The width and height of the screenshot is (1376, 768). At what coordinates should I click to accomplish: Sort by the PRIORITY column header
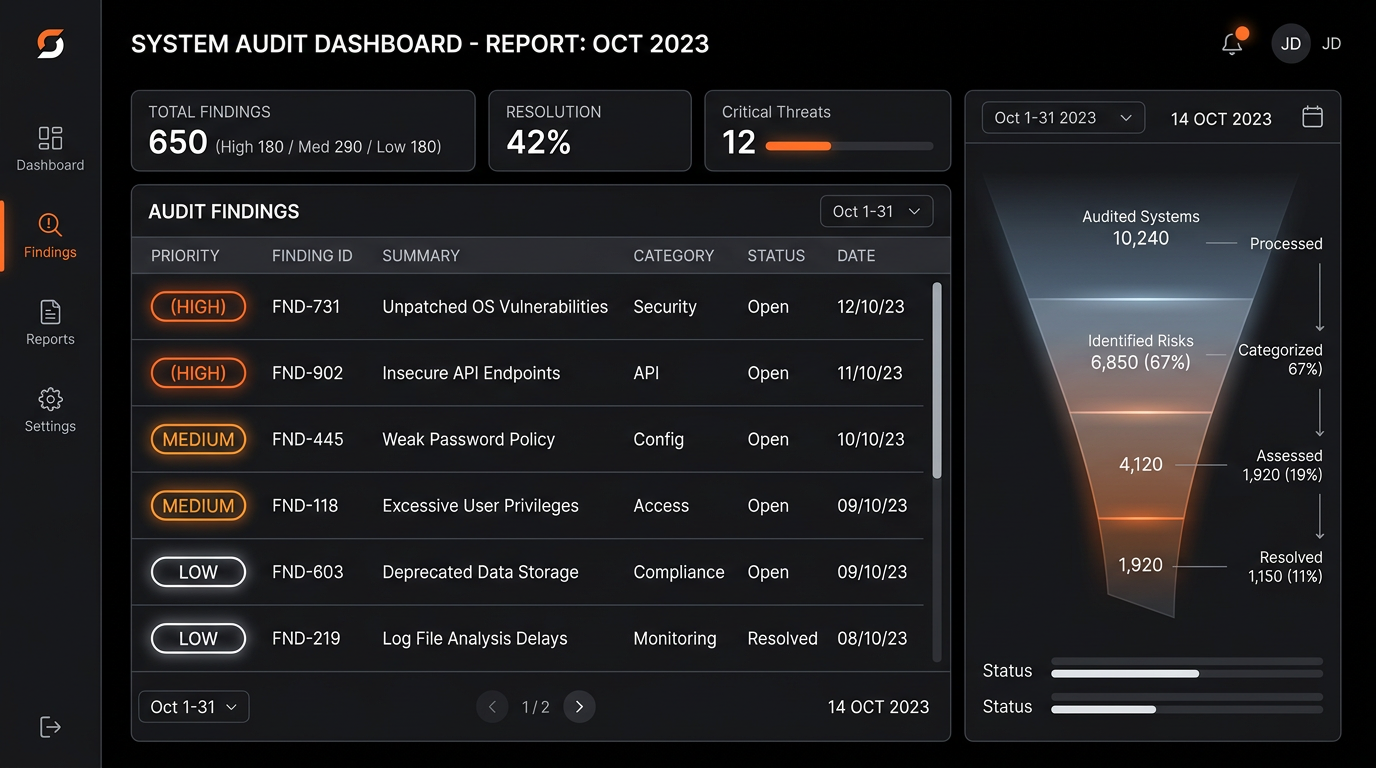coord(185,256)
